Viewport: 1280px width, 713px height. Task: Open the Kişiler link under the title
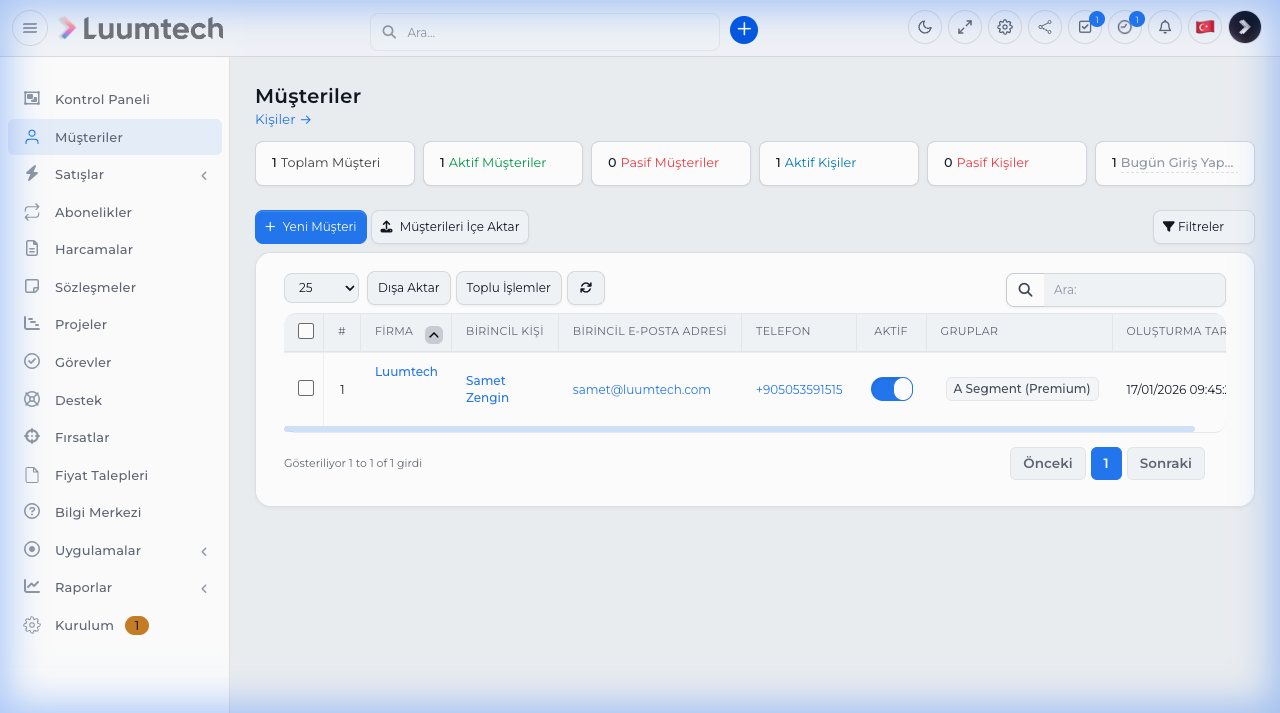tap(283, 120)
